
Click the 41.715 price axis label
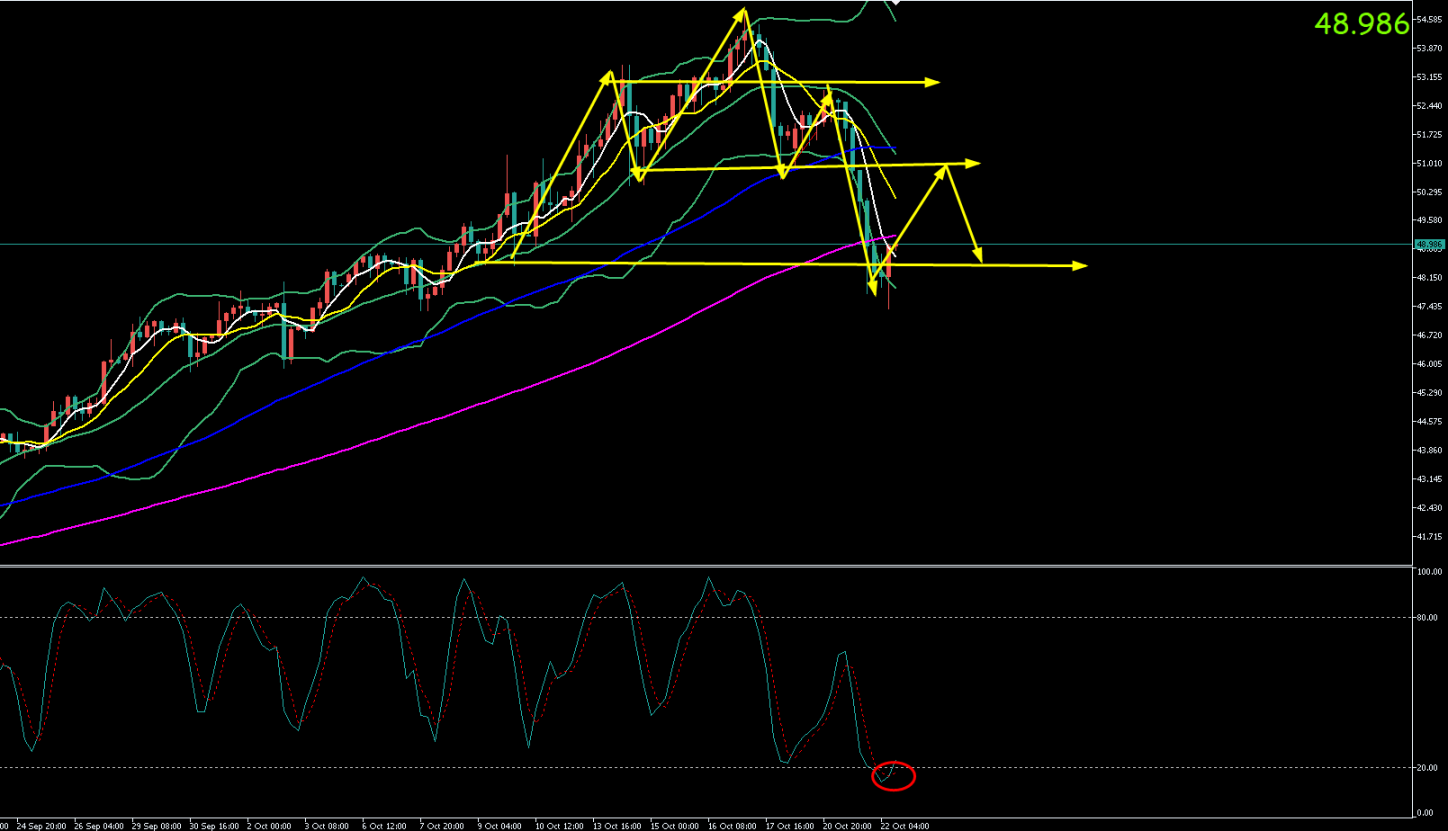1428,537
